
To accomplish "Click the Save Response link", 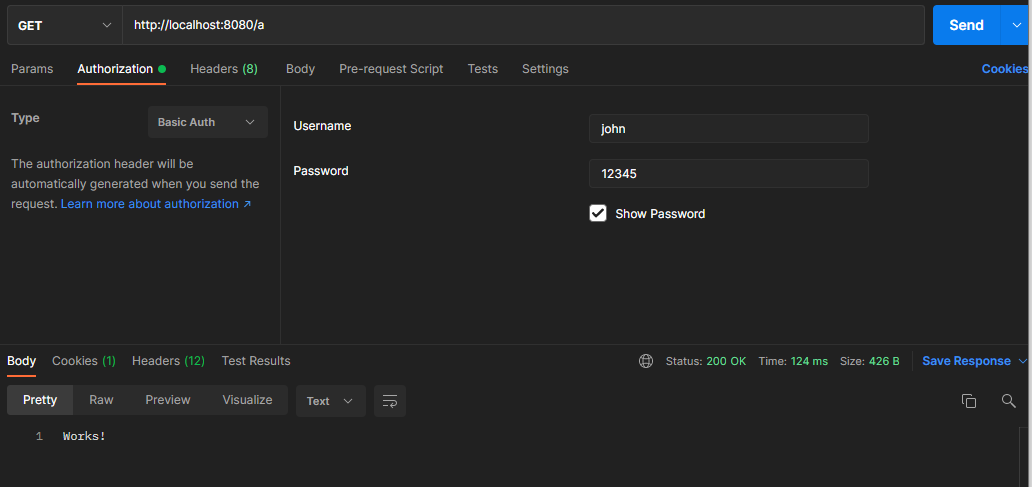I will 966,361.
